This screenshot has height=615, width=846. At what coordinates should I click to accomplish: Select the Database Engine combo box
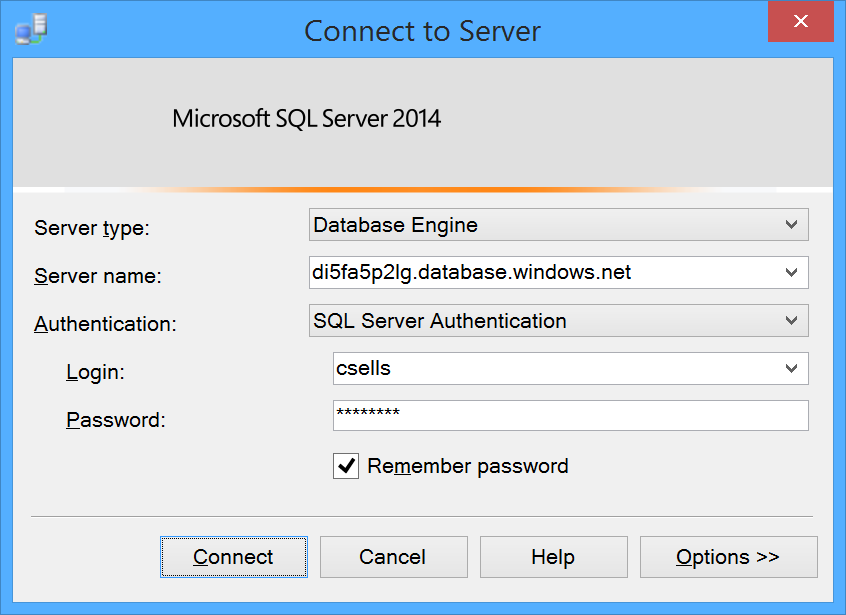click(x=558, y=224)
